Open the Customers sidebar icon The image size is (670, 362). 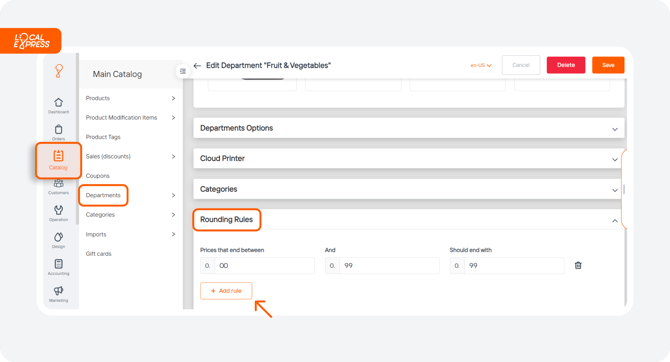59,184
